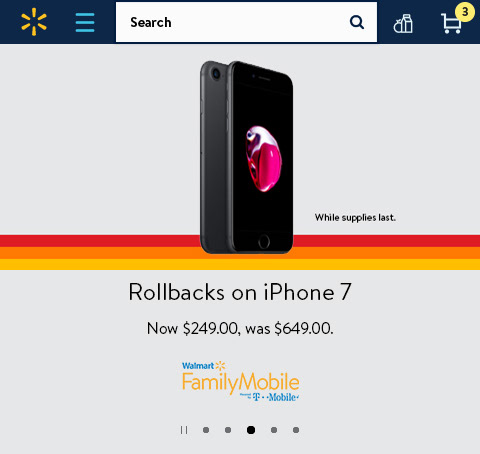Click the magnifying glass search icon
Screen dimensions: 480x454
pyautogui.click(x=357, y=22)
